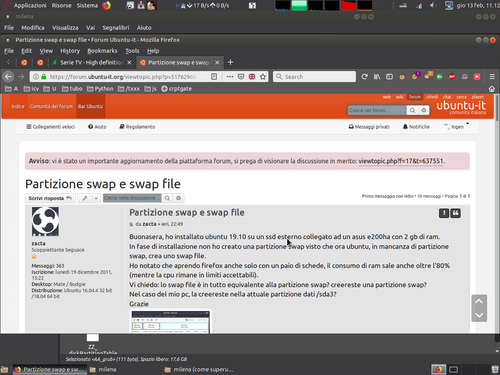Open the Notifiche dropdown
Image resolution: width=500 pixels, height=375 pixels.
pos(416,127)
